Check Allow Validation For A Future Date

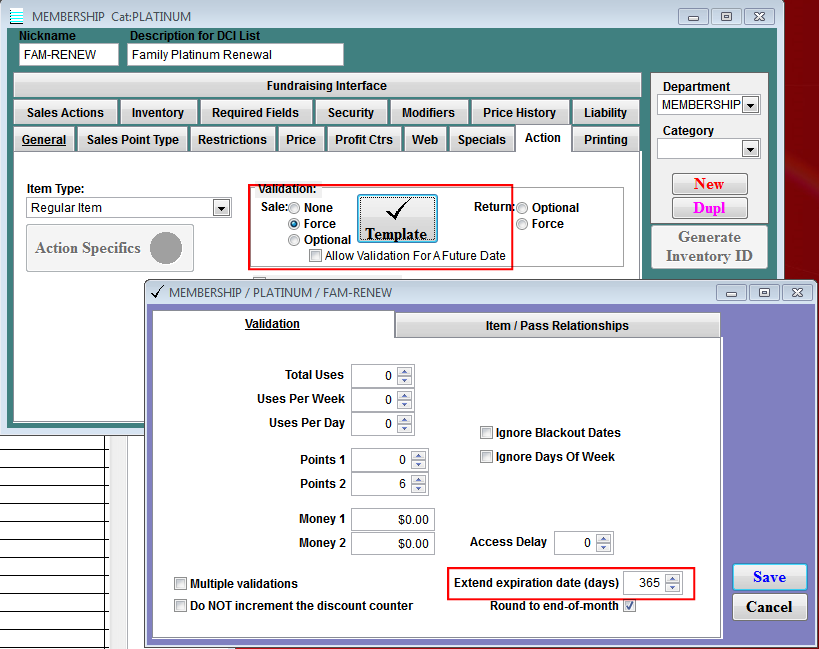[x=316, y=255]
